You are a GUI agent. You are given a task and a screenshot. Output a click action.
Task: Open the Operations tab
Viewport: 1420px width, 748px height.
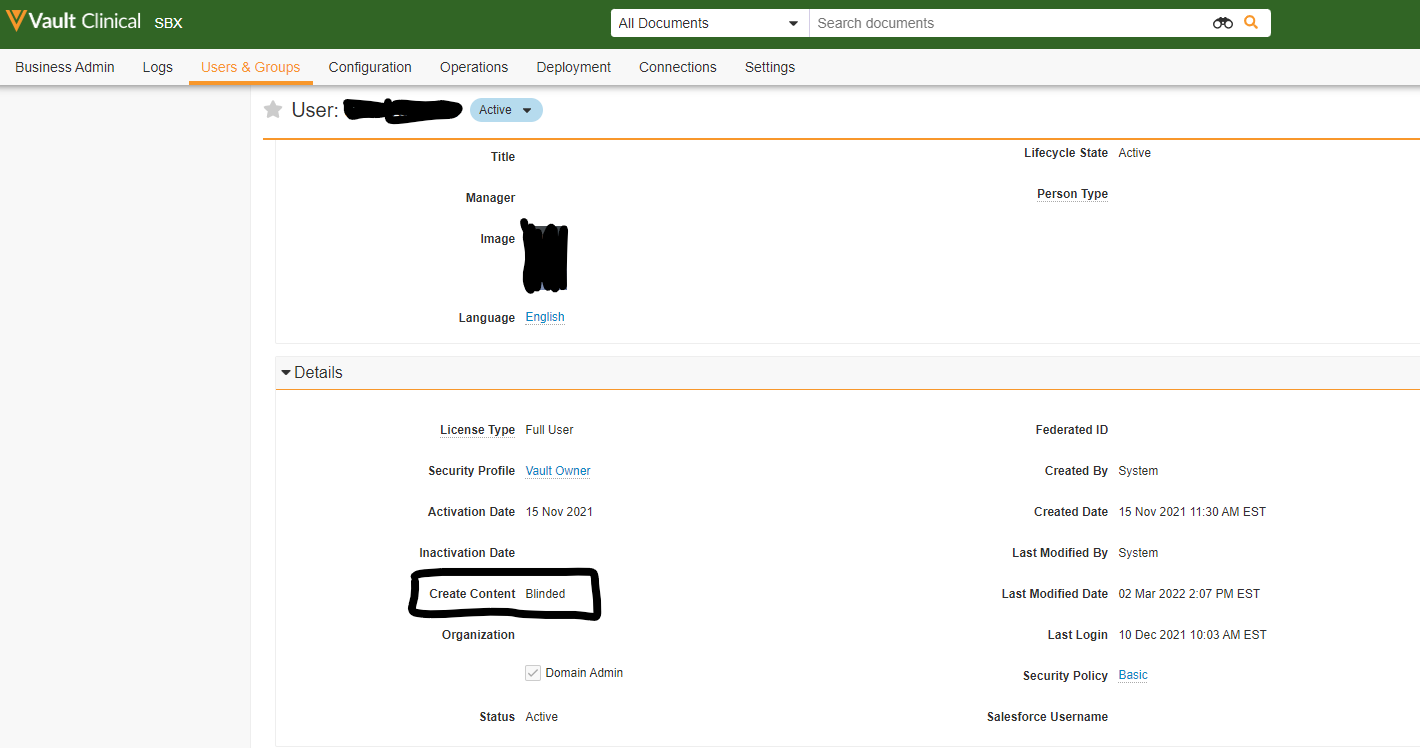point(474,67)
